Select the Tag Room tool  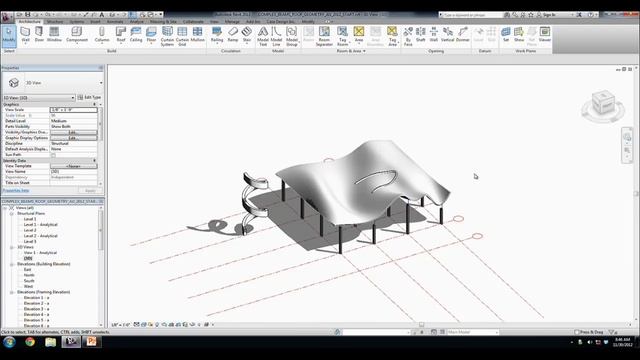click(x=342, y=36)
